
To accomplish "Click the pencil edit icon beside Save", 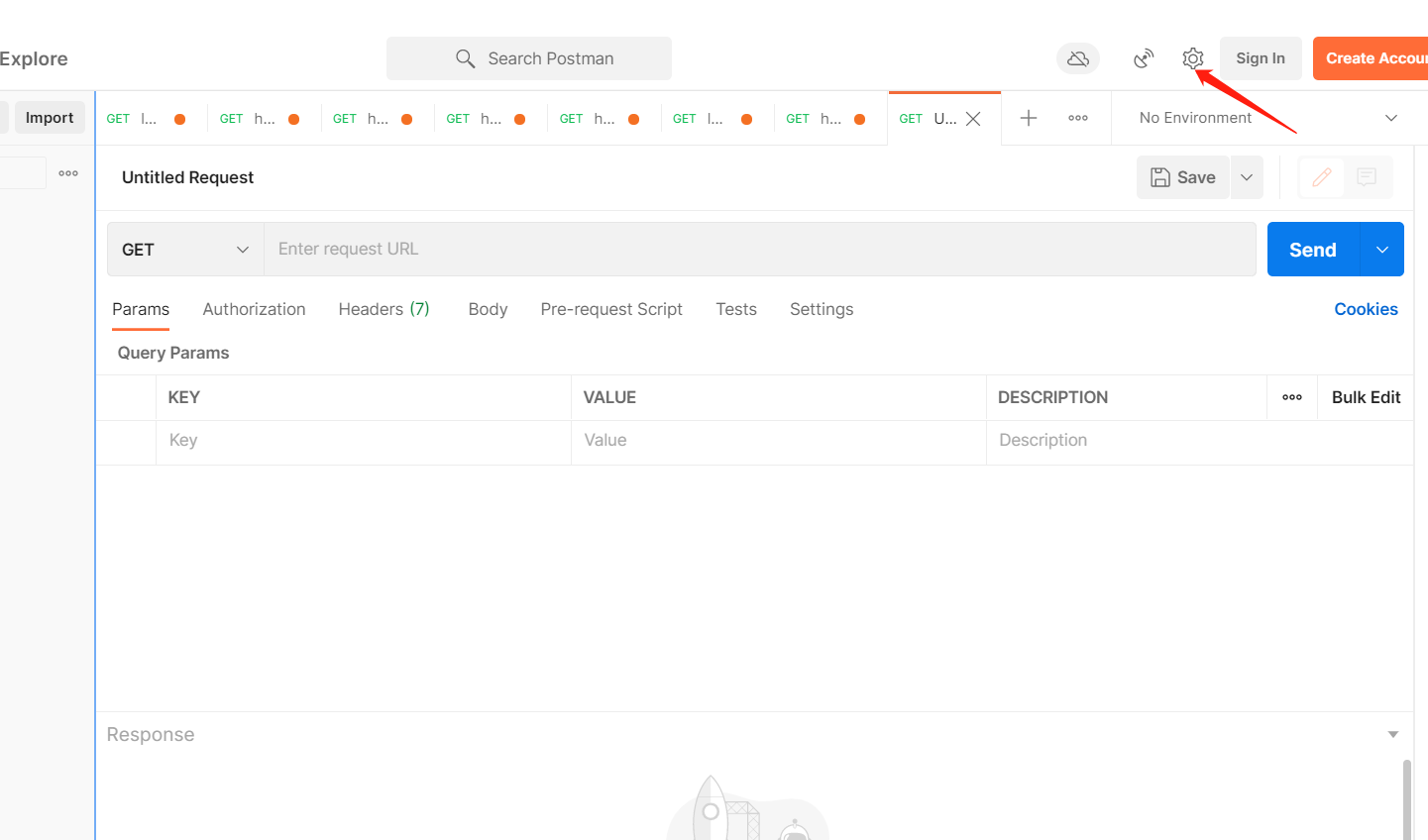I will (1322, 177).
